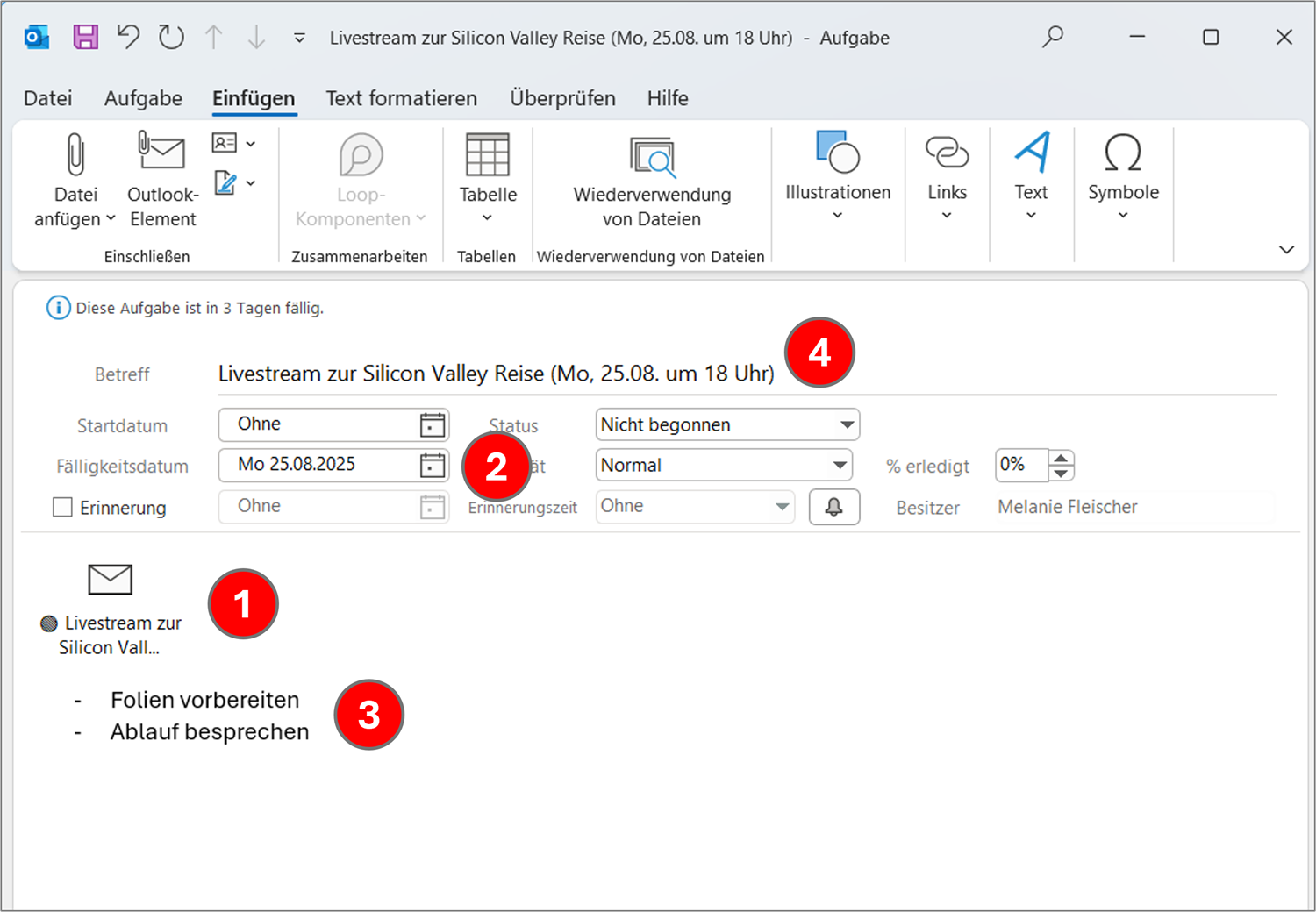Click the text Ablauf besprechen
Screen dimensions: 1316x912
[210, 732]
